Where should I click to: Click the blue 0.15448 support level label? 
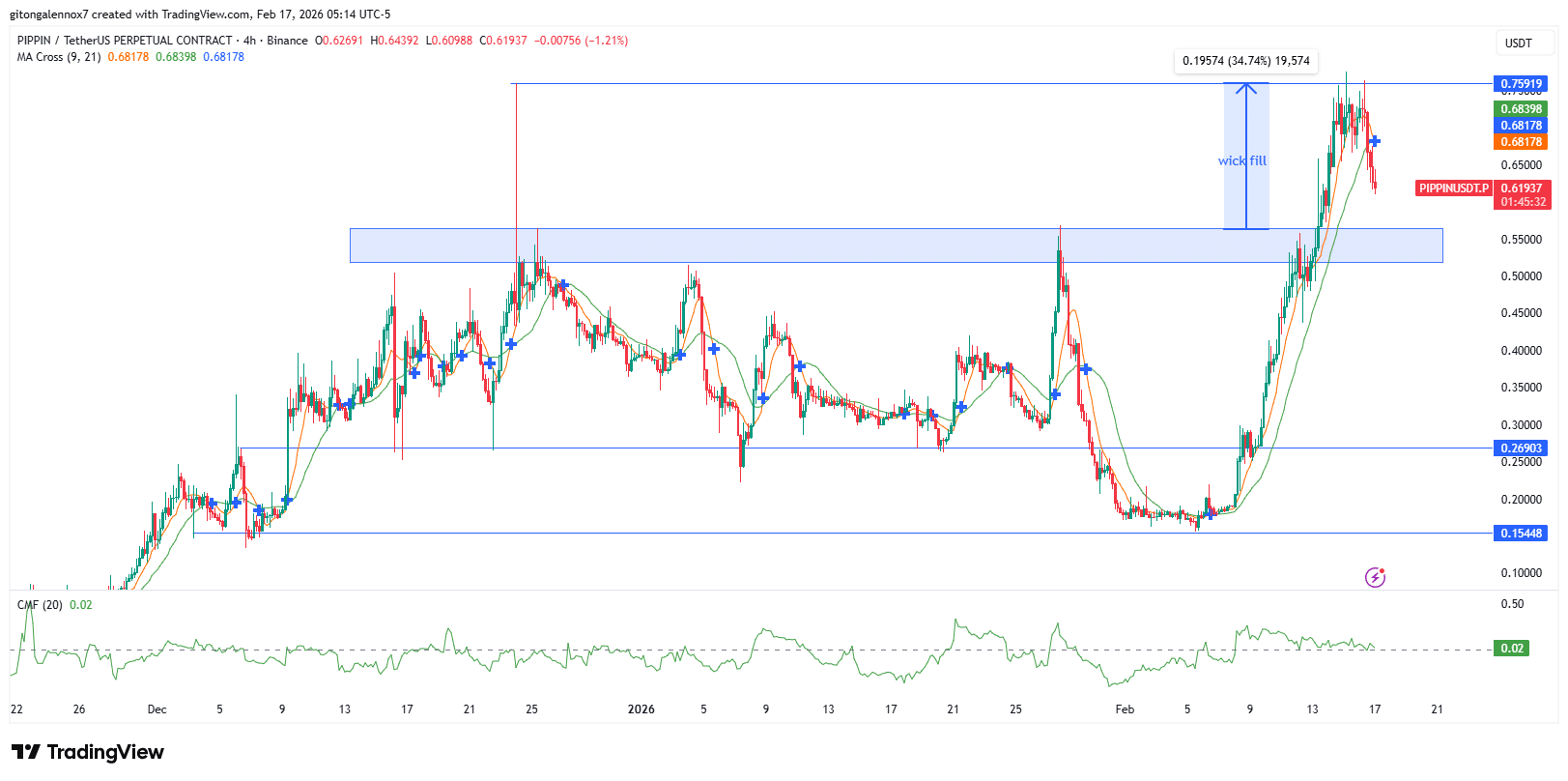click(x=1521, y=534)
